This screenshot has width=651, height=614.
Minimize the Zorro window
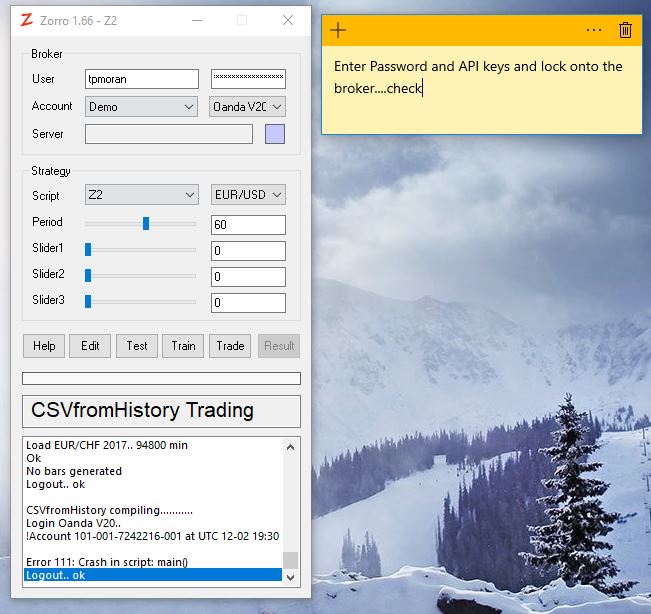tap(197, 20)
